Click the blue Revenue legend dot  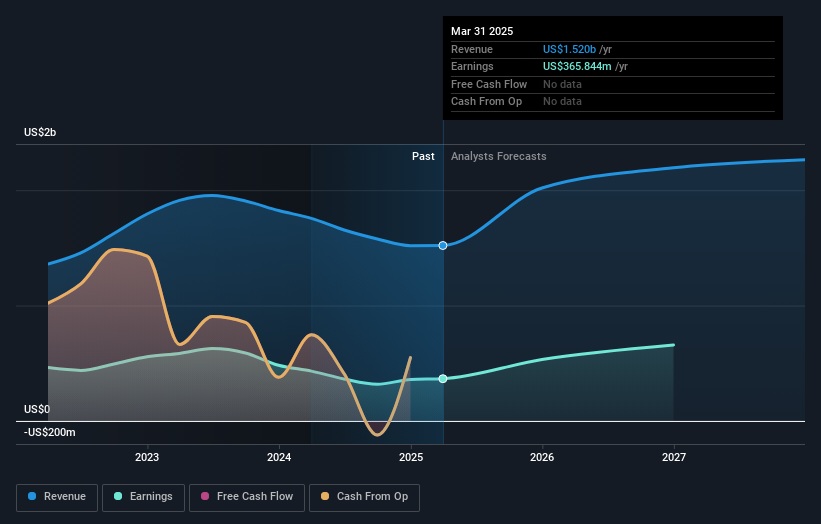point(32,496)
